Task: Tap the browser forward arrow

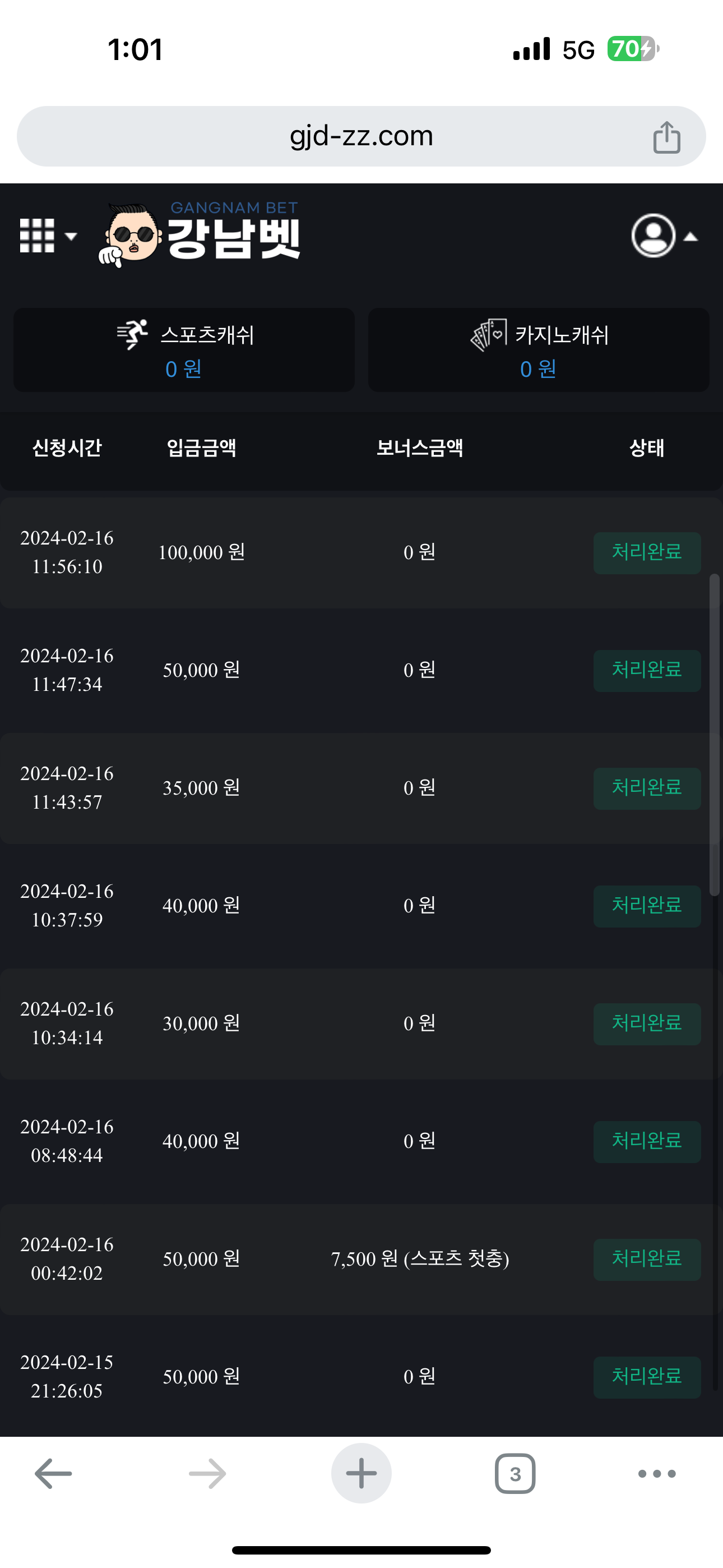Action: tap(207, 1474)
